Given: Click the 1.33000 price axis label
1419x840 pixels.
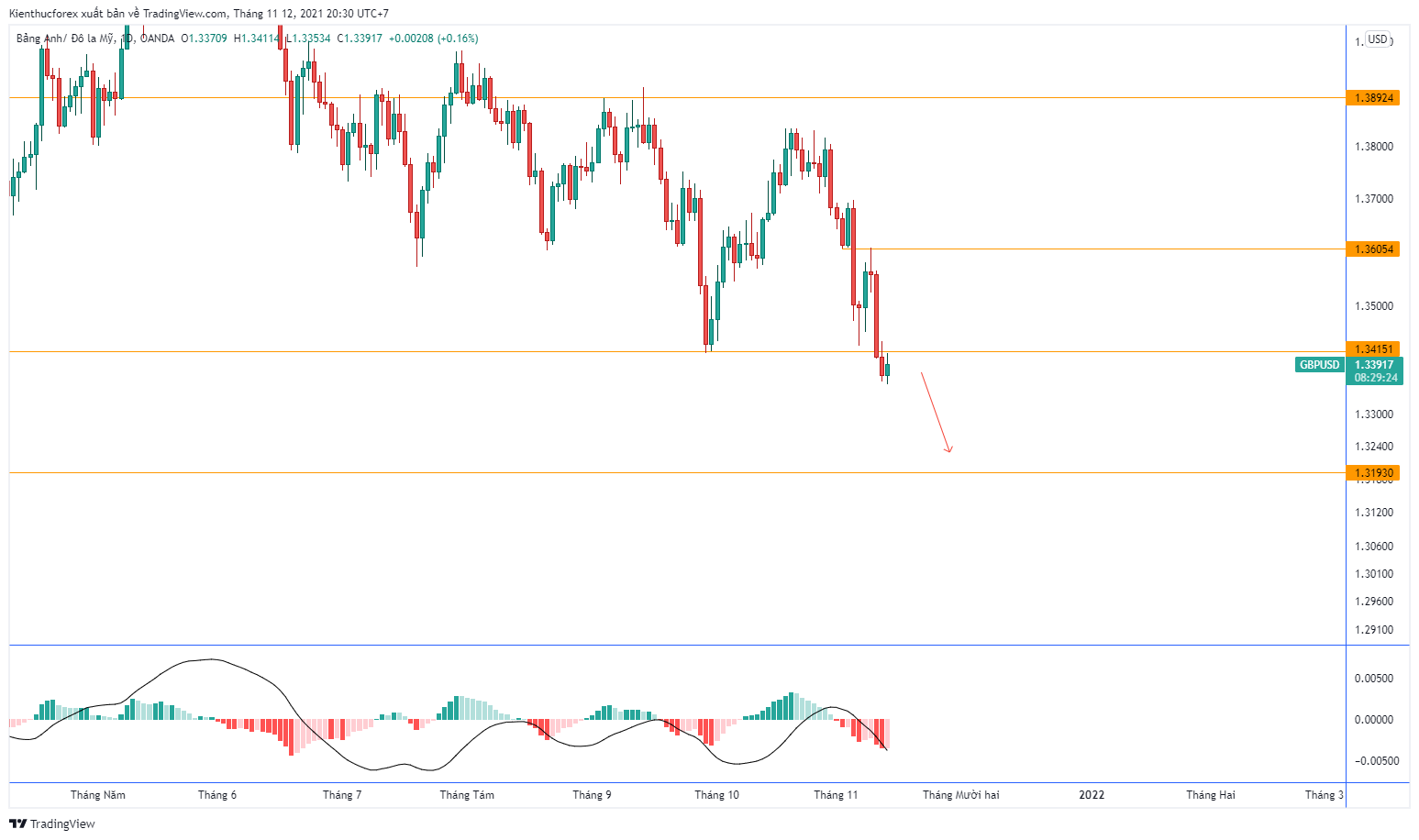Looking at the screenshot, I should (x=1373, y=414).
